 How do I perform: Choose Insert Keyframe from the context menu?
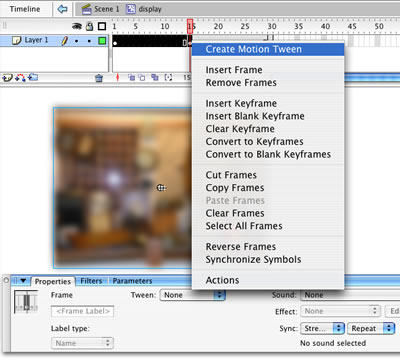pyautogui.click(x=268, y=103)
